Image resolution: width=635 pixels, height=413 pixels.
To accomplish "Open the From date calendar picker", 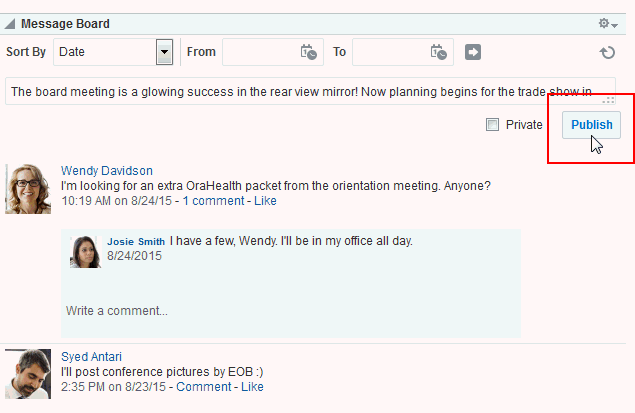I will [309, 52].
